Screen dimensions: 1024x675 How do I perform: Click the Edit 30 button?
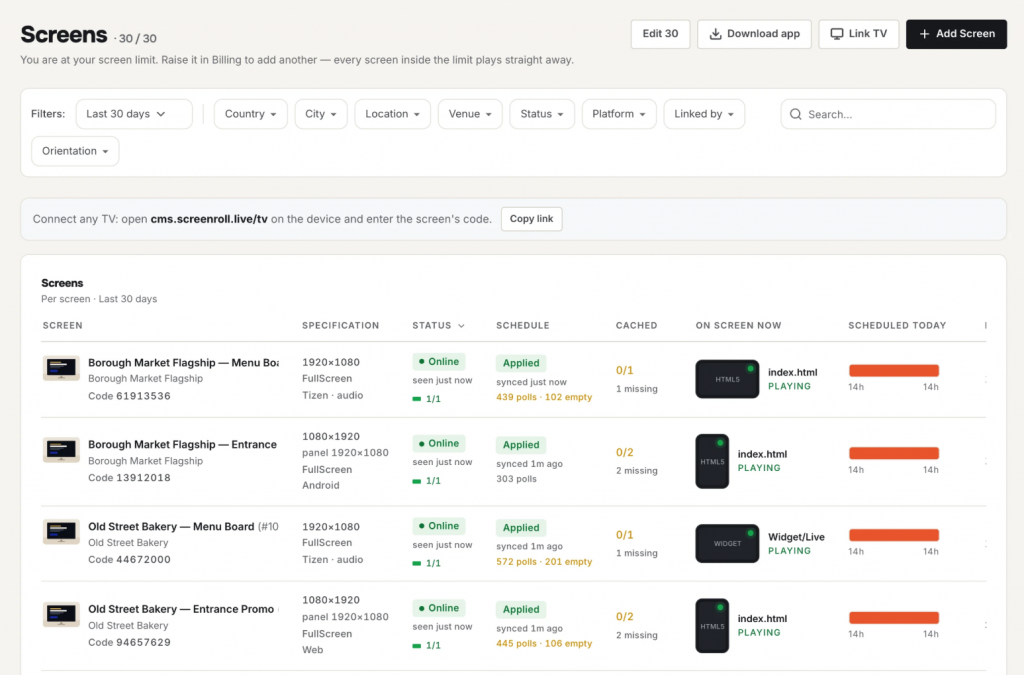click(x=660, y=34)
